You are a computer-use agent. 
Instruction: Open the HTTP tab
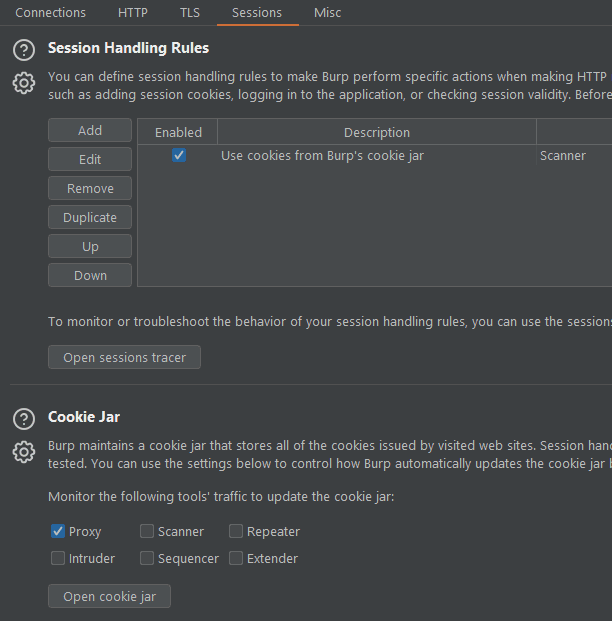[x=133, y=13]
